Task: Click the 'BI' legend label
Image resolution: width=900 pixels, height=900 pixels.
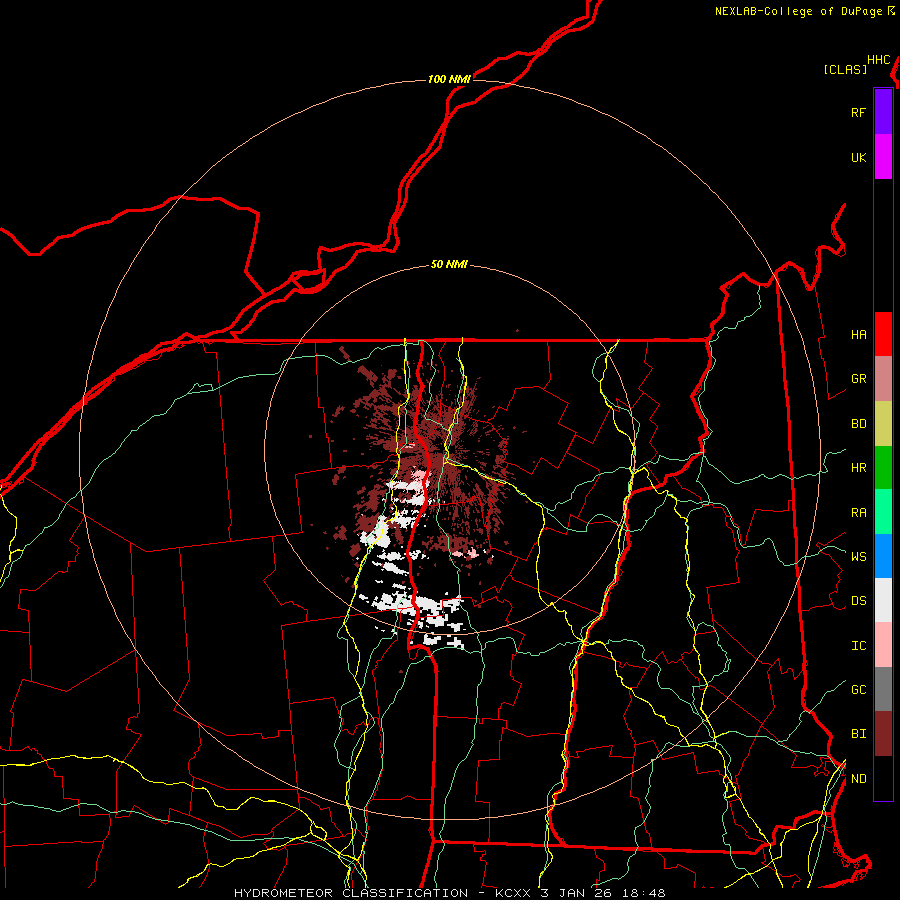Action: pos(858,734)
